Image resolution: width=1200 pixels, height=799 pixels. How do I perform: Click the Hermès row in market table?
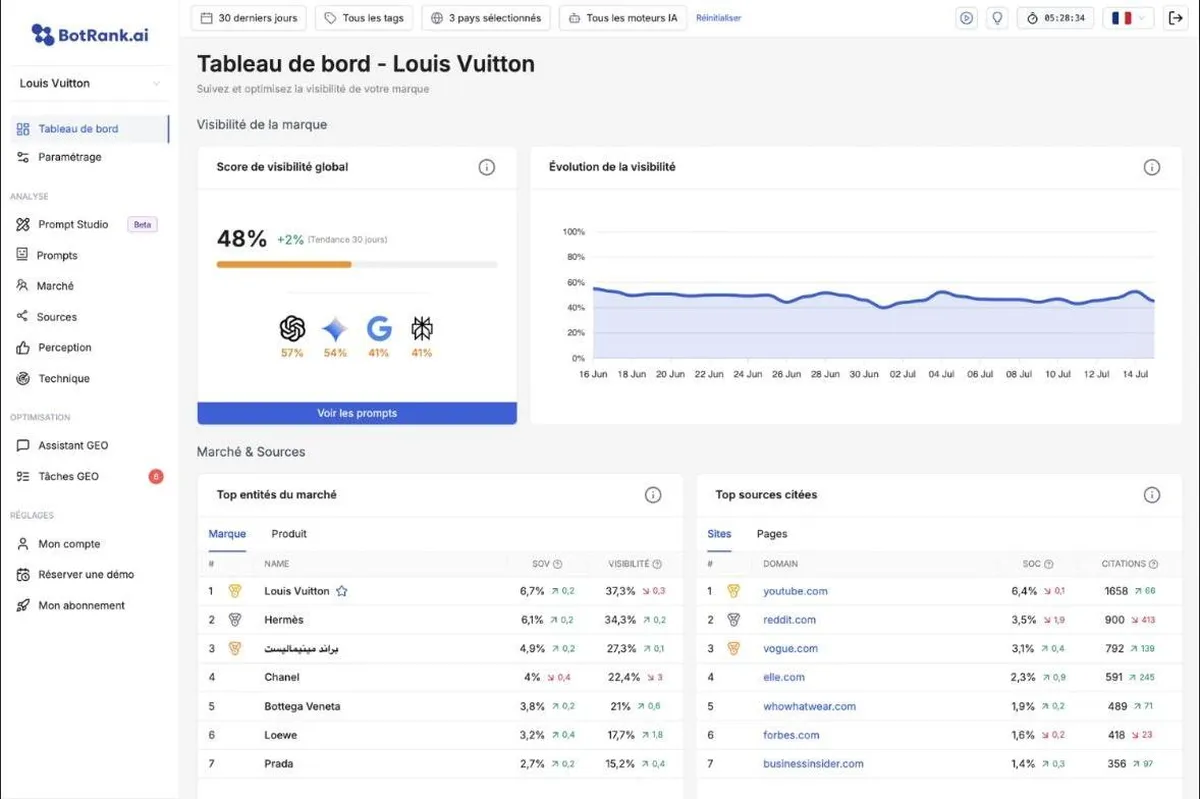[440, 620]
